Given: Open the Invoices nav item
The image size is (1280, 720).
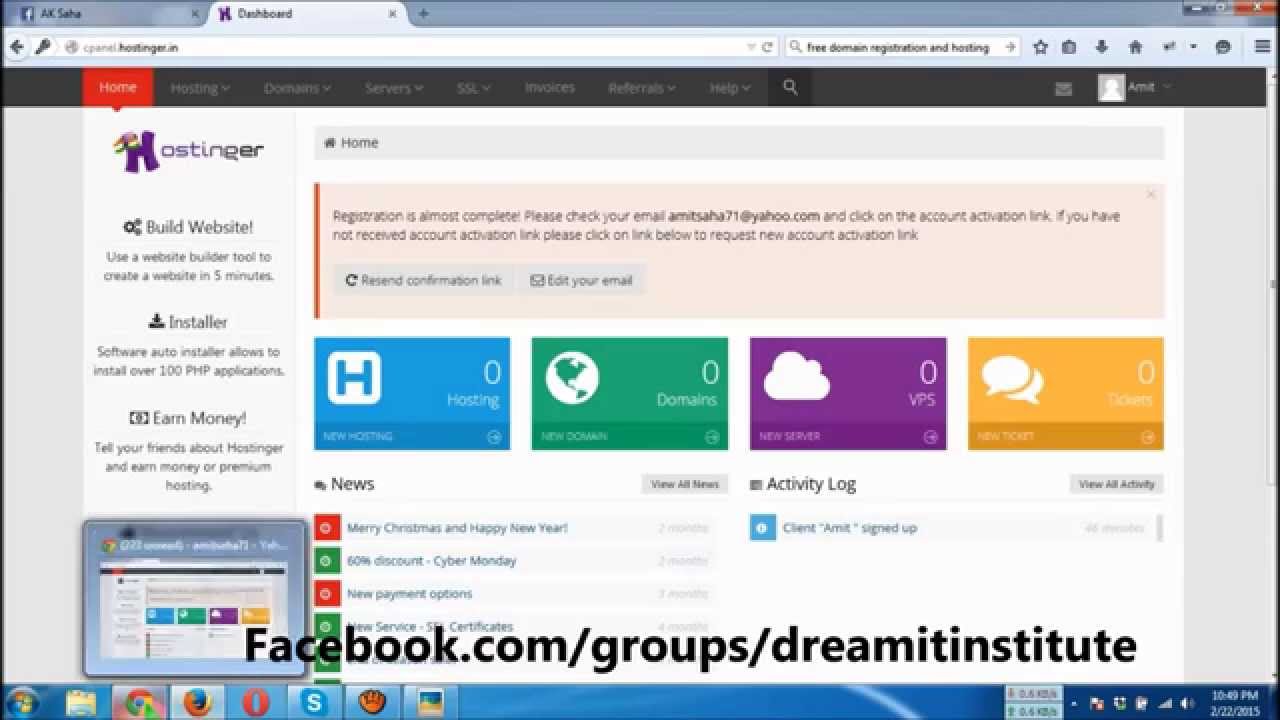Looking at the screenshot, I should point(550,88).
